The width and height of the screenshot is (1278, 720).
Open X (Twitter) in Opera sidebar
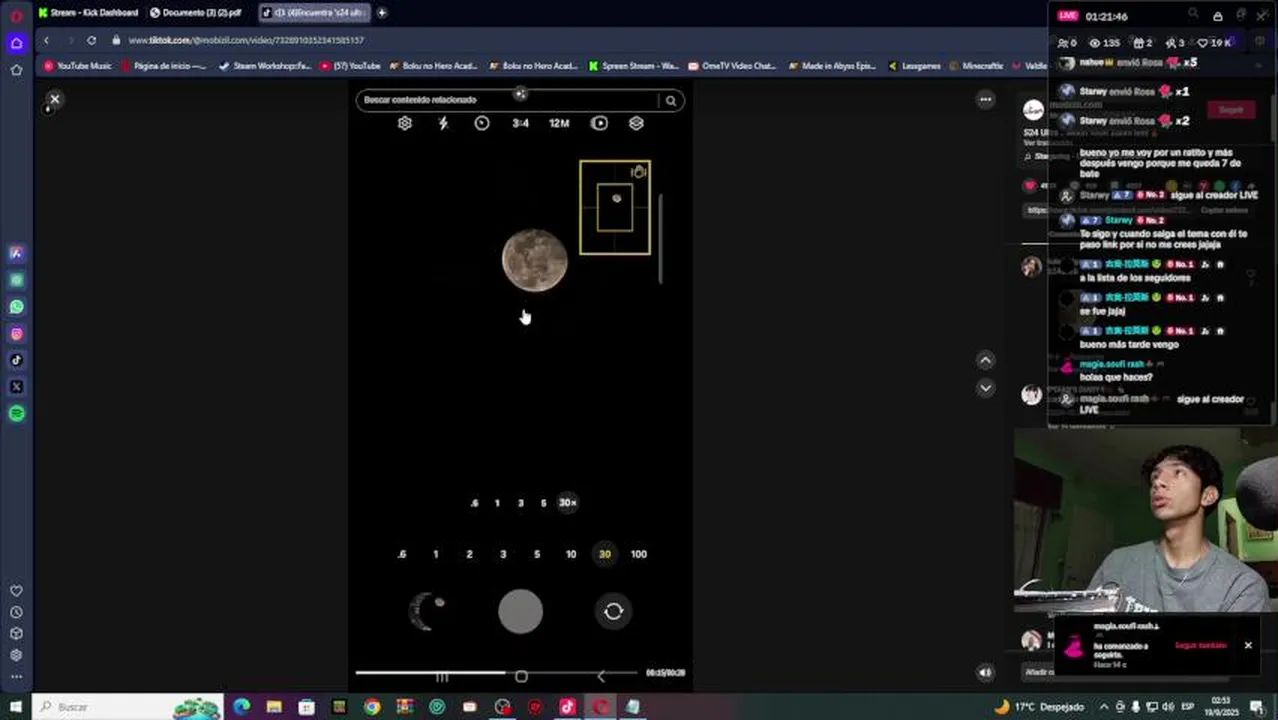16,387
